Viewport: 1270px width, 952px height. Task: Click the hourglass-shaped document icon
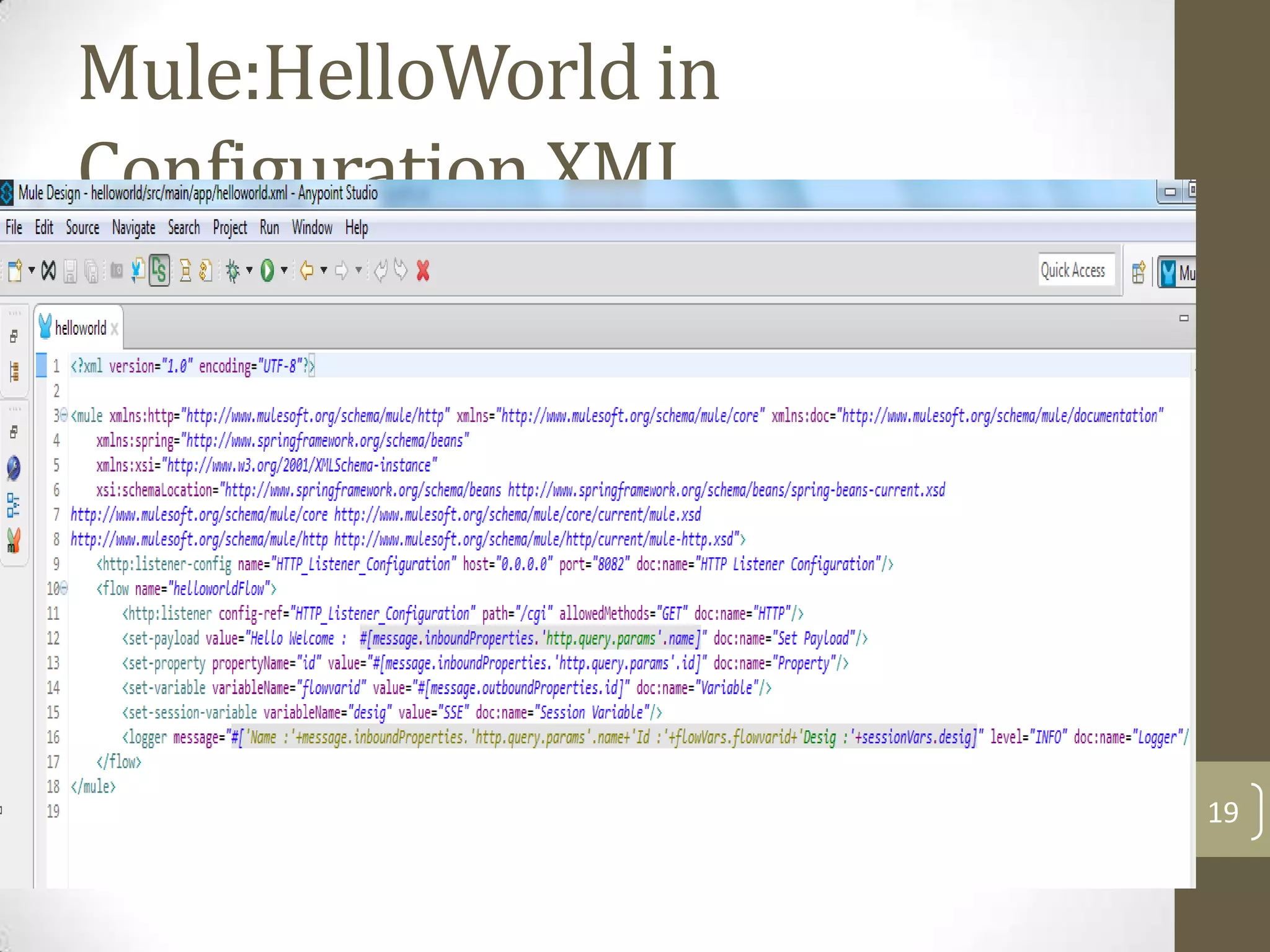click(185, 271)
